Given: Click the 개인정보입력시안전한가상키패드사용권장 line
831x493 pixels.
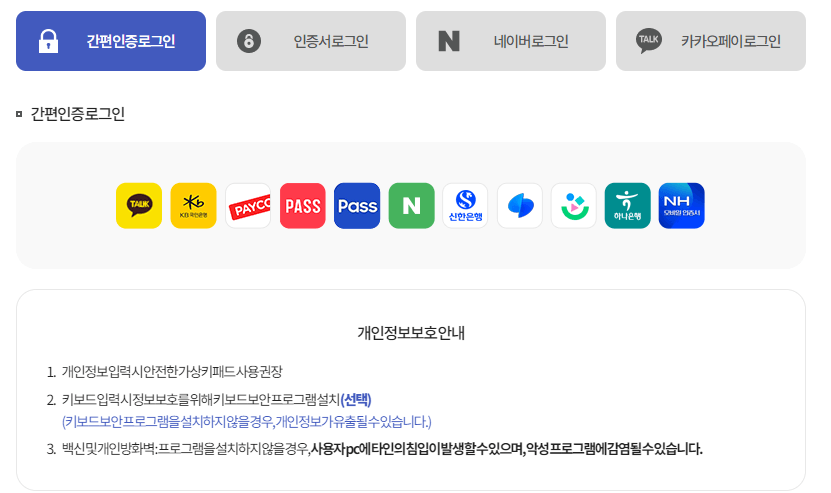Looking at the screenshot, I should click(172, 372).
